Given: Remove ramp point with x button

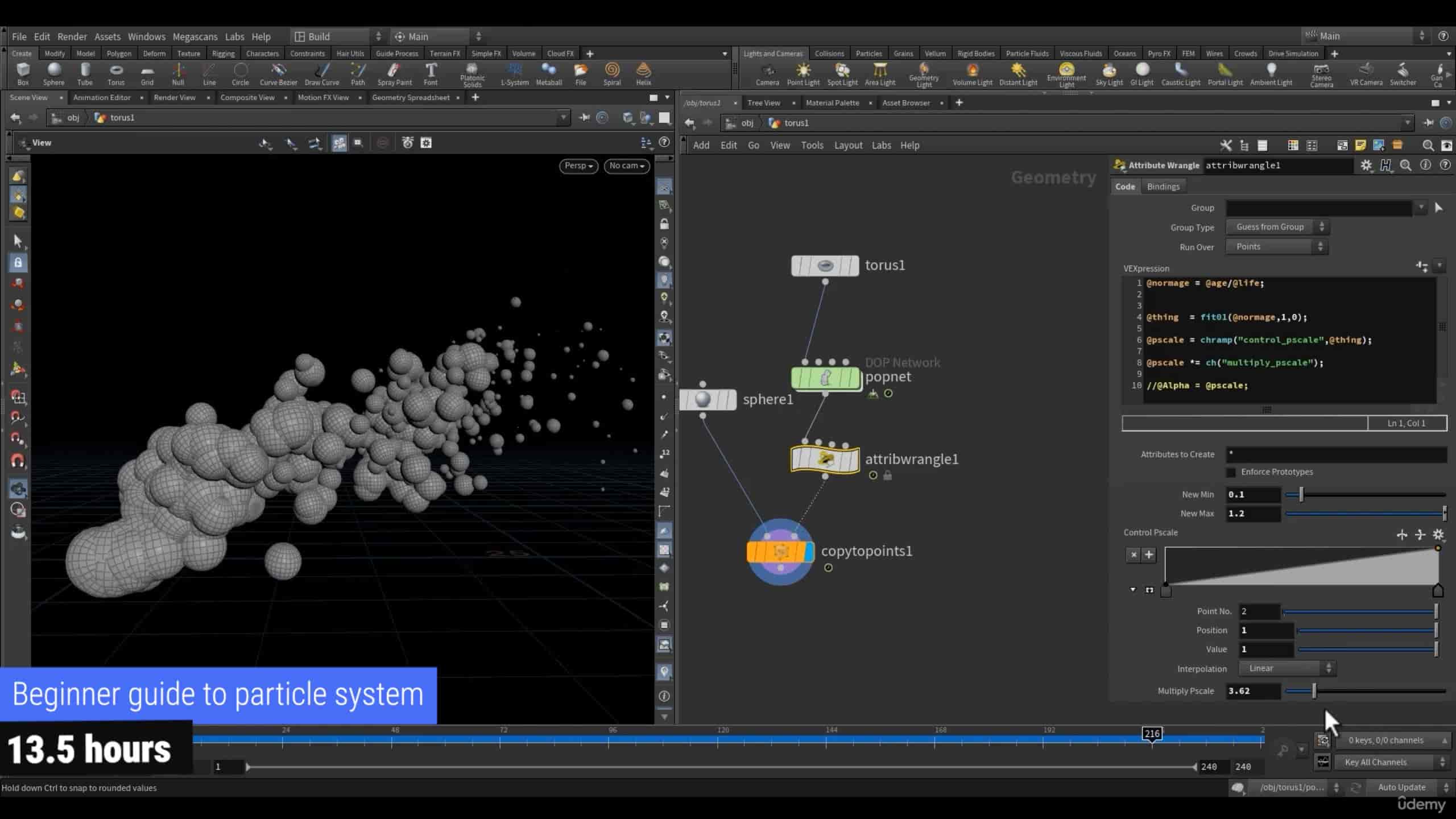Looking at the screenshot, I should click(x=1134, y=555).
